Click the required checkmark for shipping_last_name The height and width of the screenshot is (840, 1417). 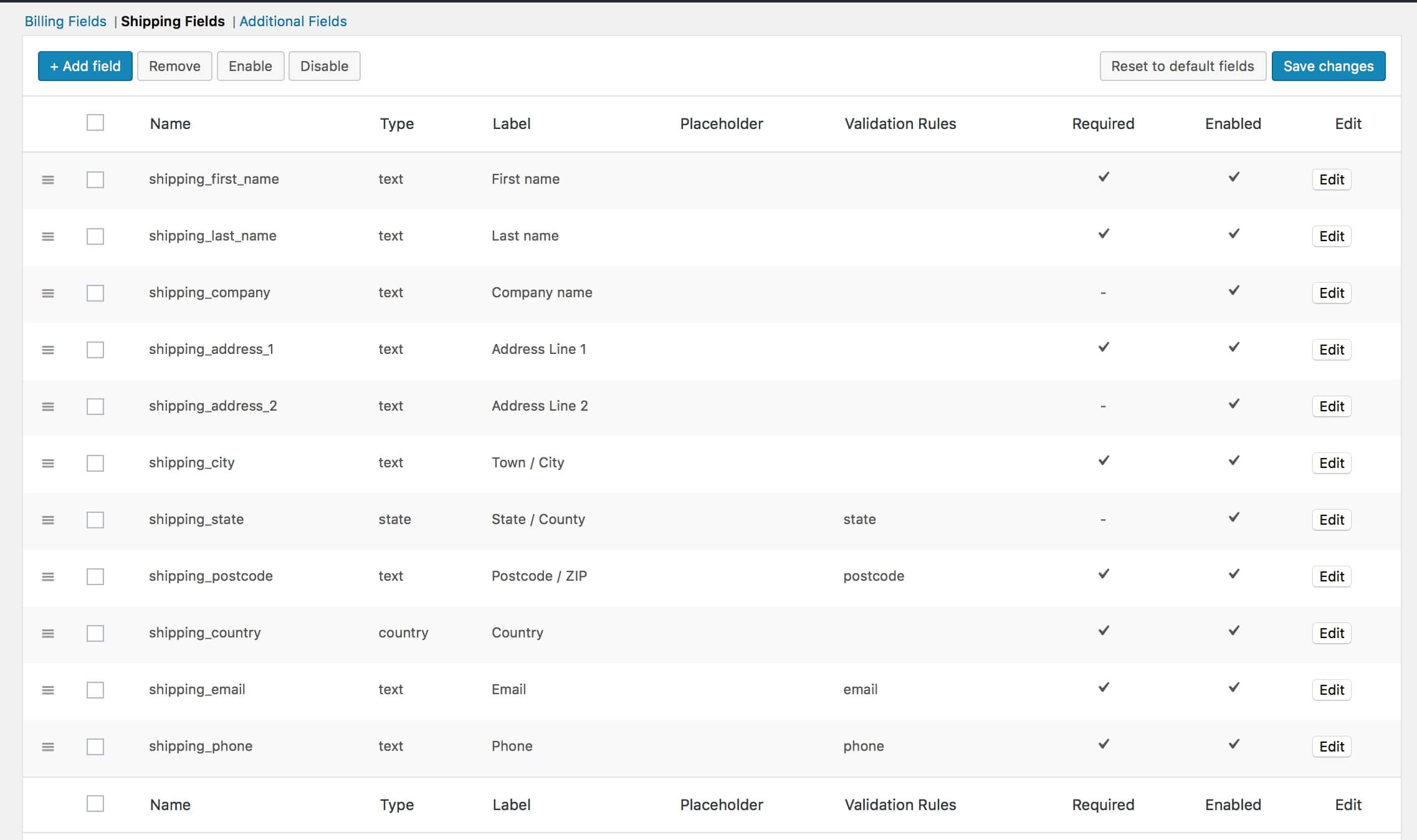1104,234
